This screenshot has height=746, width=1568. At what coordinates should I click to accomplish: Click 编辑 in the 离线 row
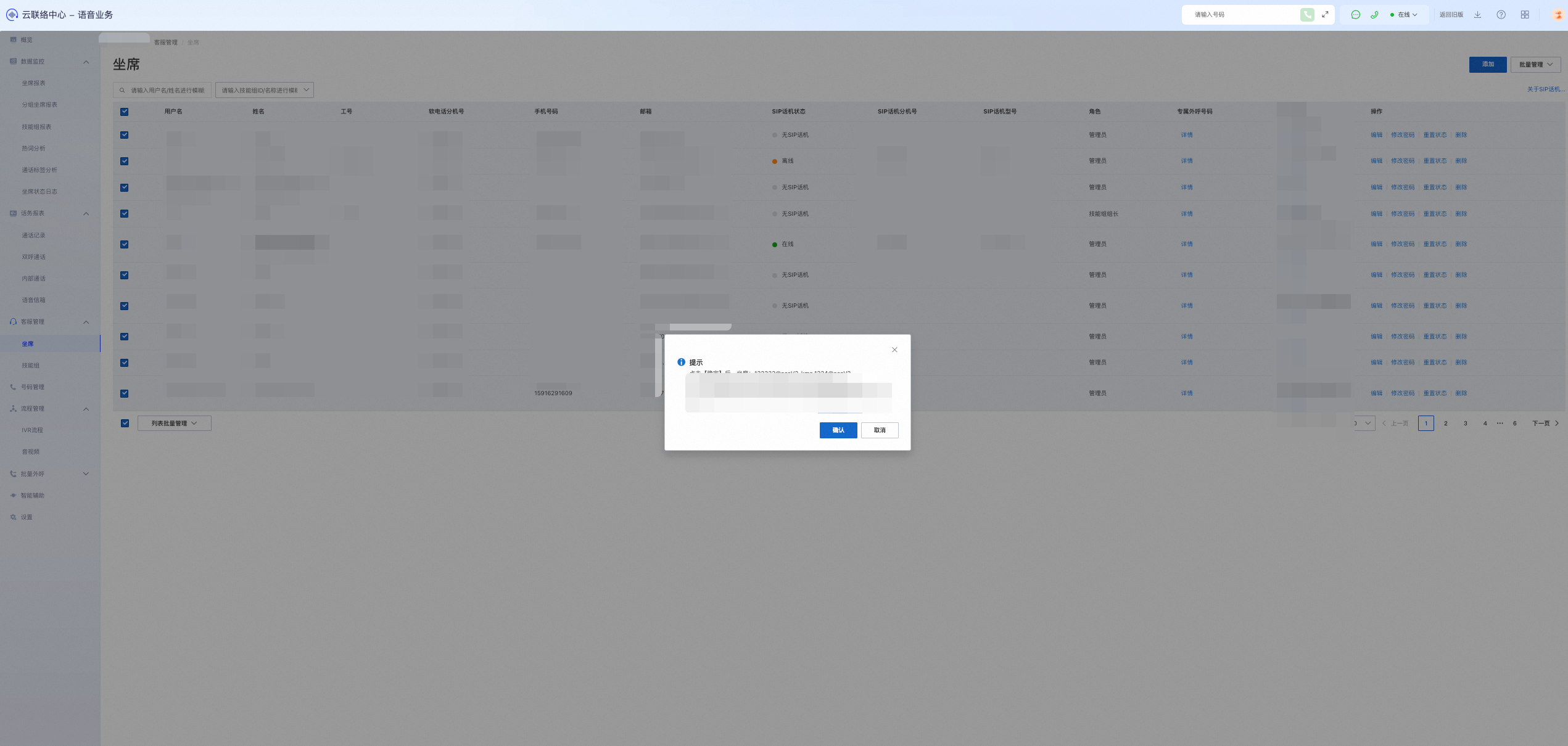1376,161
